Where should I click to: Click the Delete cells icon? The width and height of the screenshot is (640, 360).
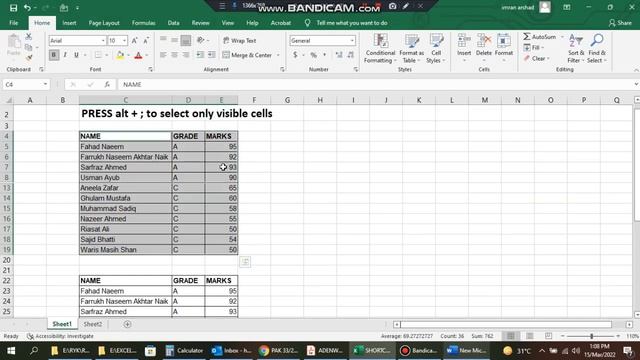point(484,41)
